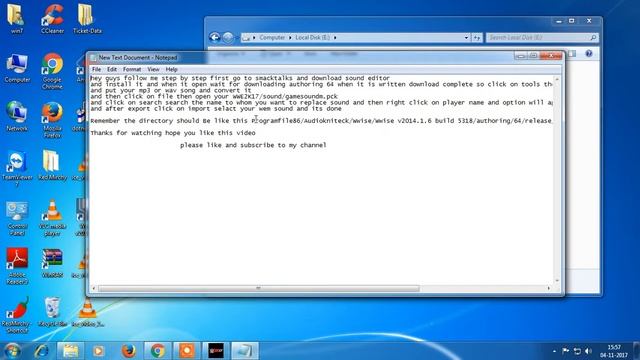Viewport: 640px width, 360px height.
Task: Click the 'hey guys follow me' text line
Action: coord(240,78)
